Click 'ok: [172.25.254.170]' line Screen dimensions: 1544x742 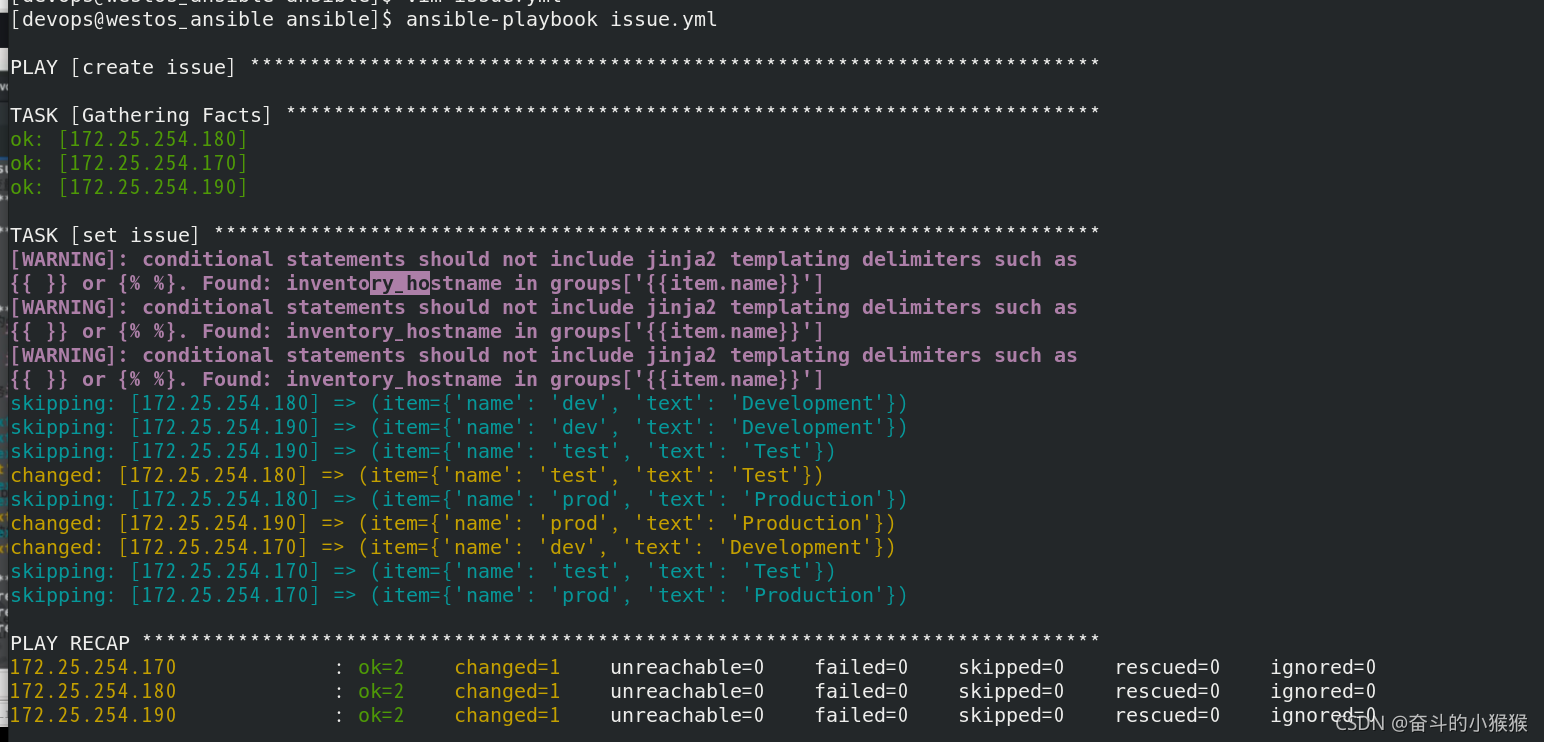129,164
